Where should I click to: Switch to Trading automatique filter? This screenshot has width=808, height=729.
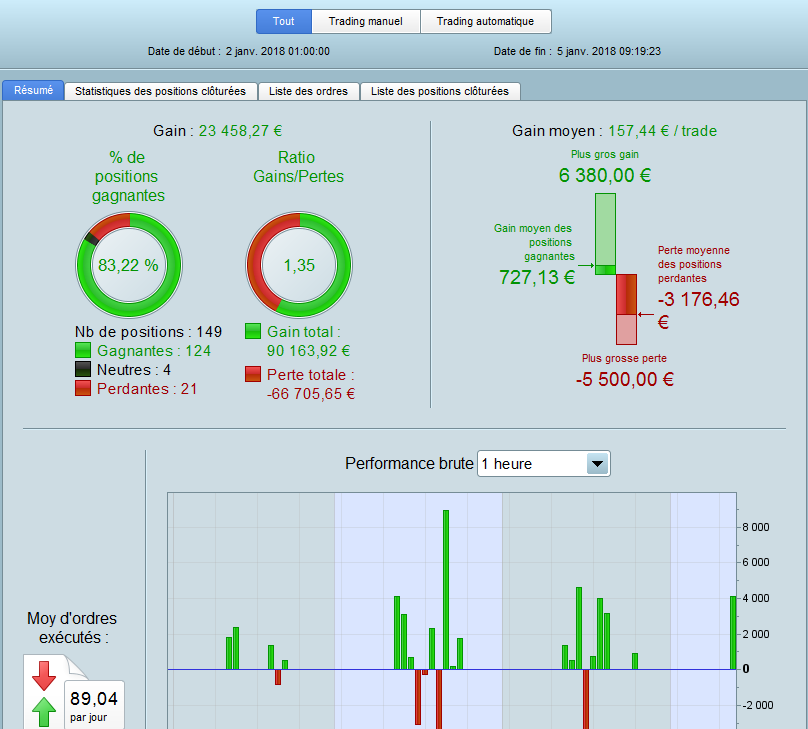coord(486,21)
